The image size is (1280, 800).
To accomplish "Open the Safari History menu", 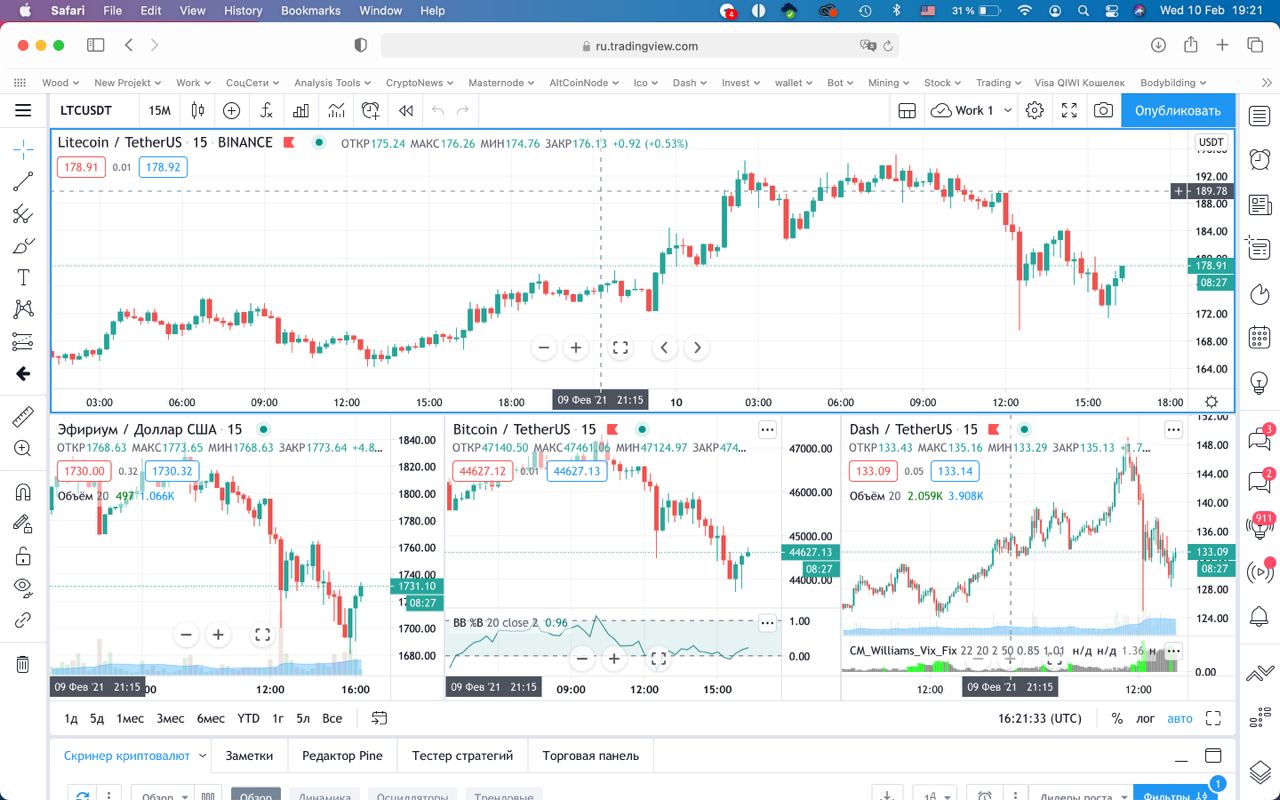I will (243, 11).
